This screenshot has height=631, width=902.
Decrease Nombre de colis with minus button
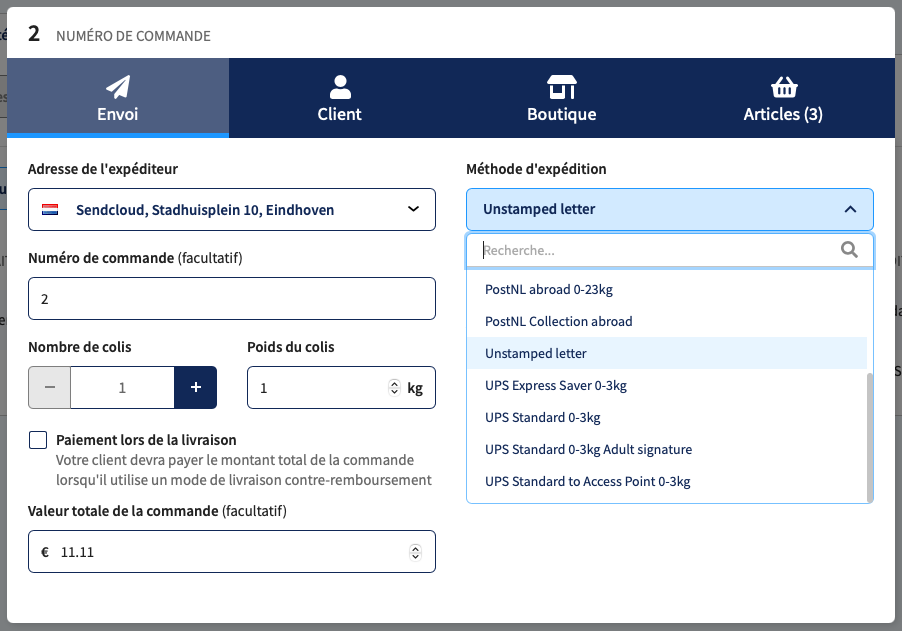point(49,388)
